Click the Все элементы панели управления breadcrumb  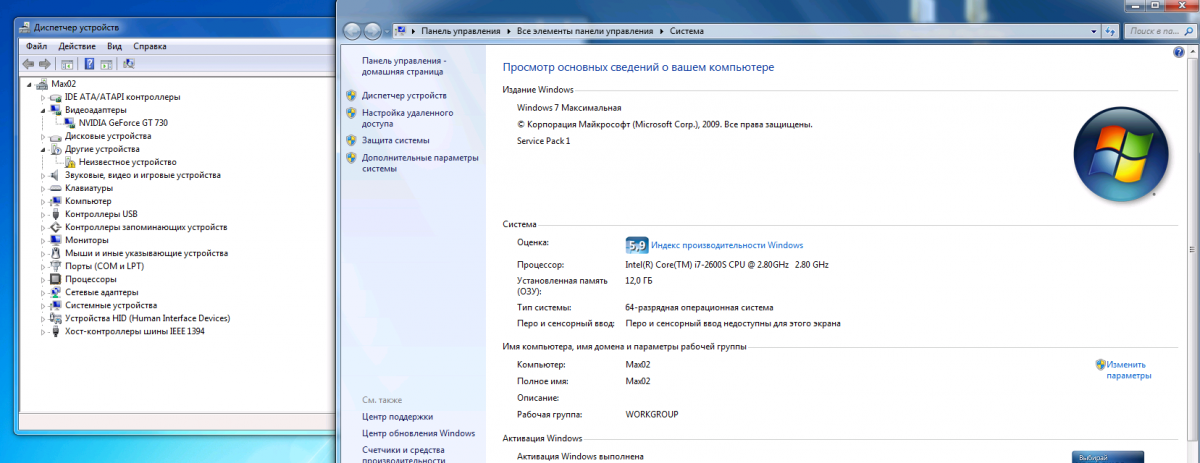(584, 31)
